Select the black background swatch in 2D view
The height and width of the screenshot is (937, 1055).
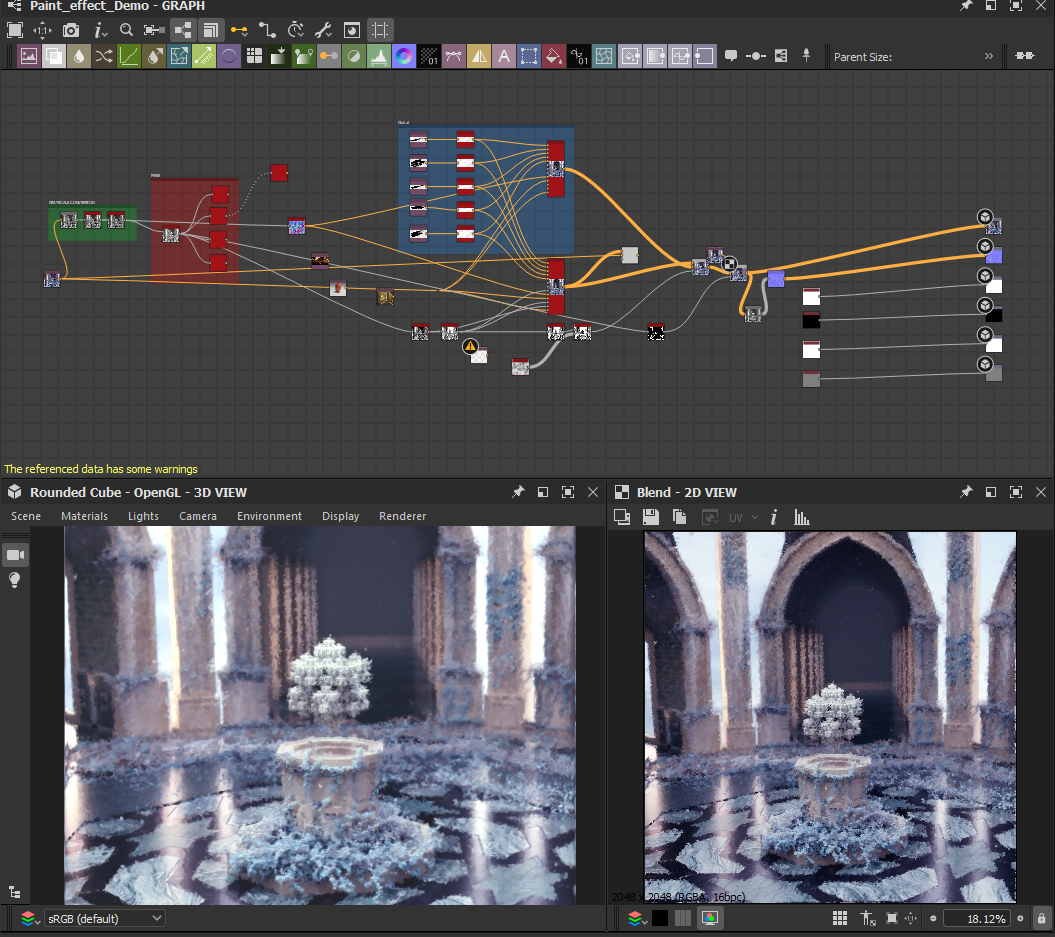point(660,918)
